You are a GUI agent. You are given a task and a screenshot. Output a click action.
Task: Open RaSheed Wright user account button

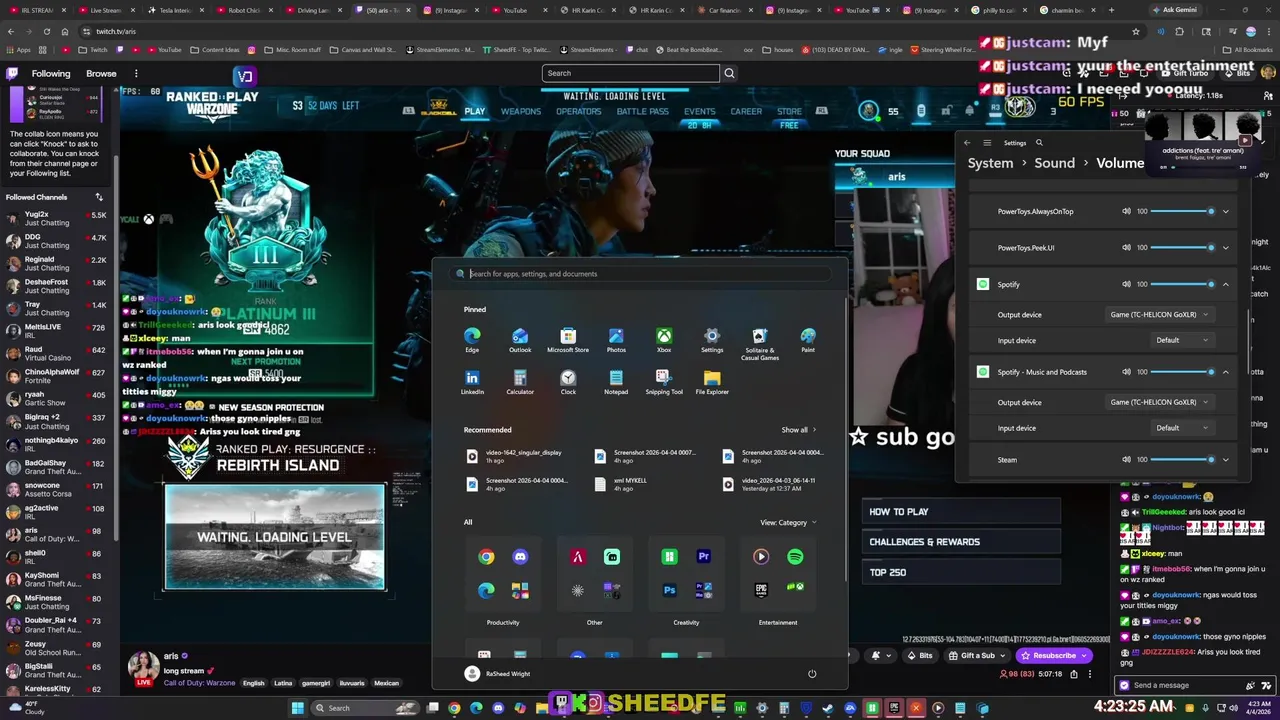[x=498, y=674]
